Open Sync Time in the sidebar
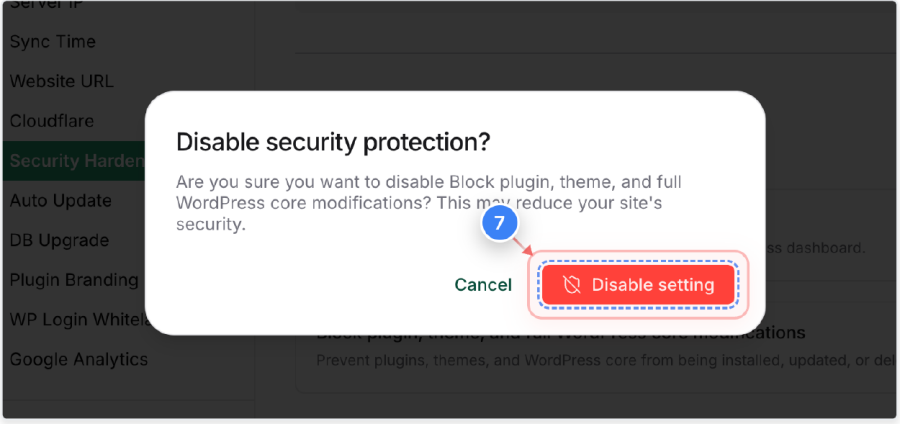Viewport: 900px width, 424px height. click(x=53, y=42)
